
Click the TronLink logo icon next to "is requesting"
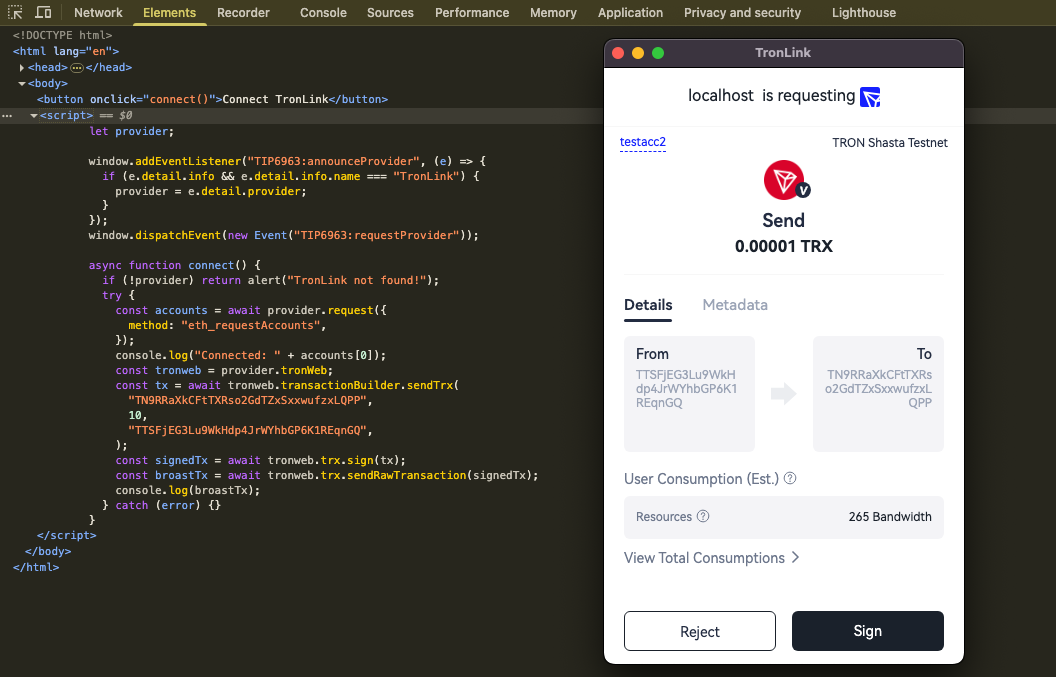click(x=870, y=97)
